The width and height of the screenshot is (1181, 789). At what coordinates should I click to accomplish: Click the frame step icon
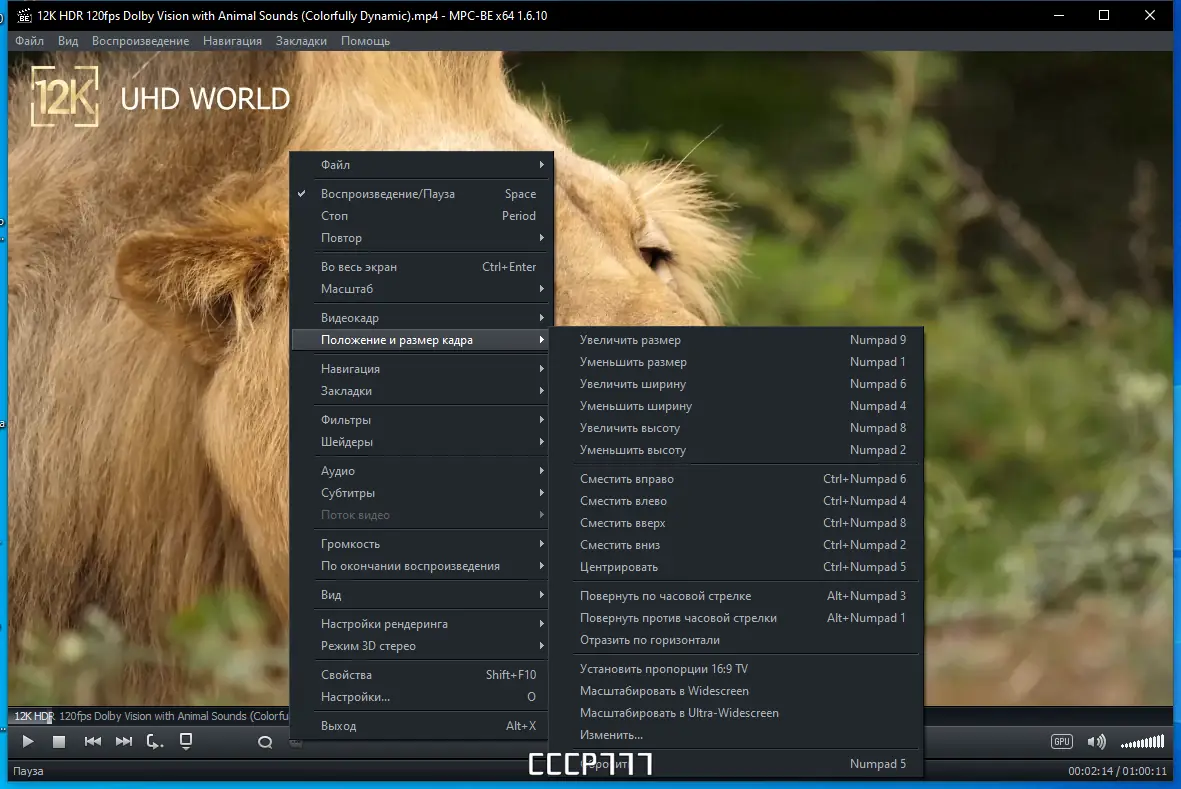click(154, 742)
